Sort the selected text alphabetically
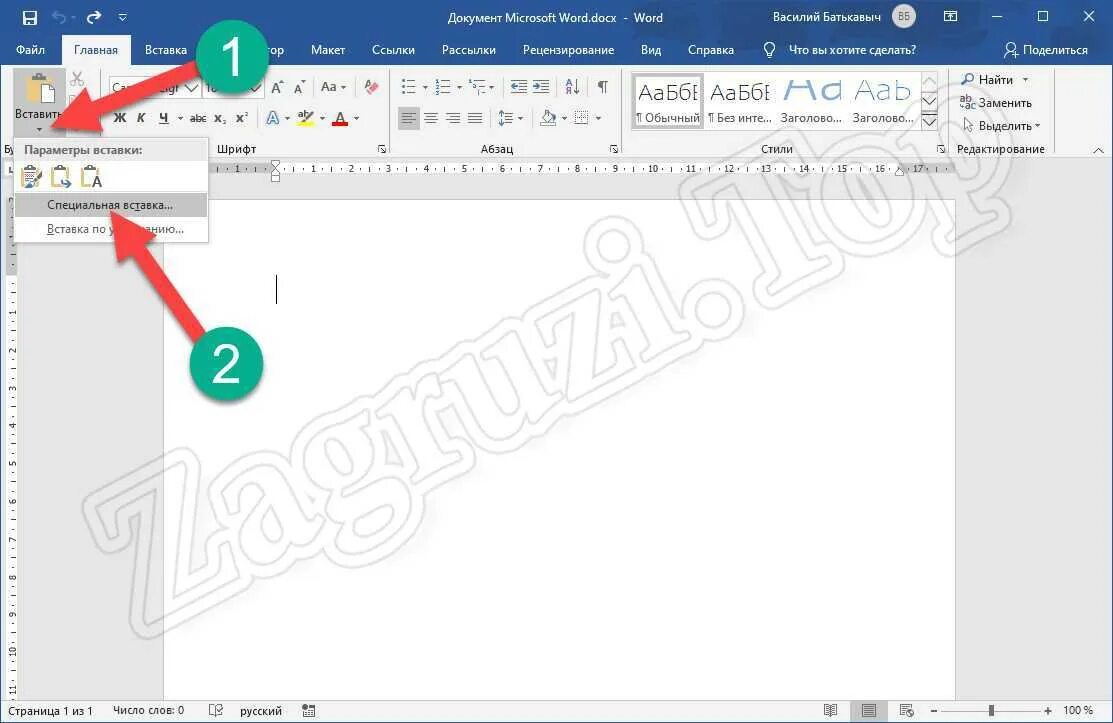The height and width of the screenshot is (723, 1113). pos(572,87)
